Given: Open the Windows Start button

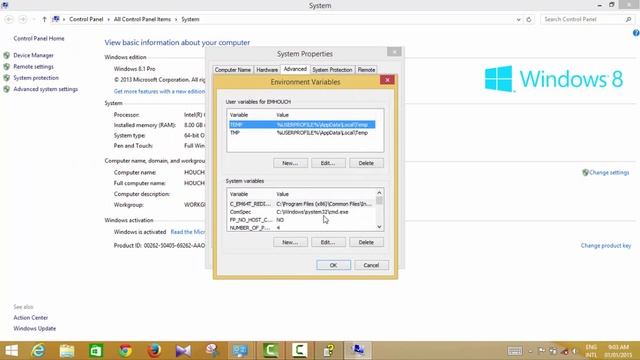Looking at the screenshot, I should [11, 351].
